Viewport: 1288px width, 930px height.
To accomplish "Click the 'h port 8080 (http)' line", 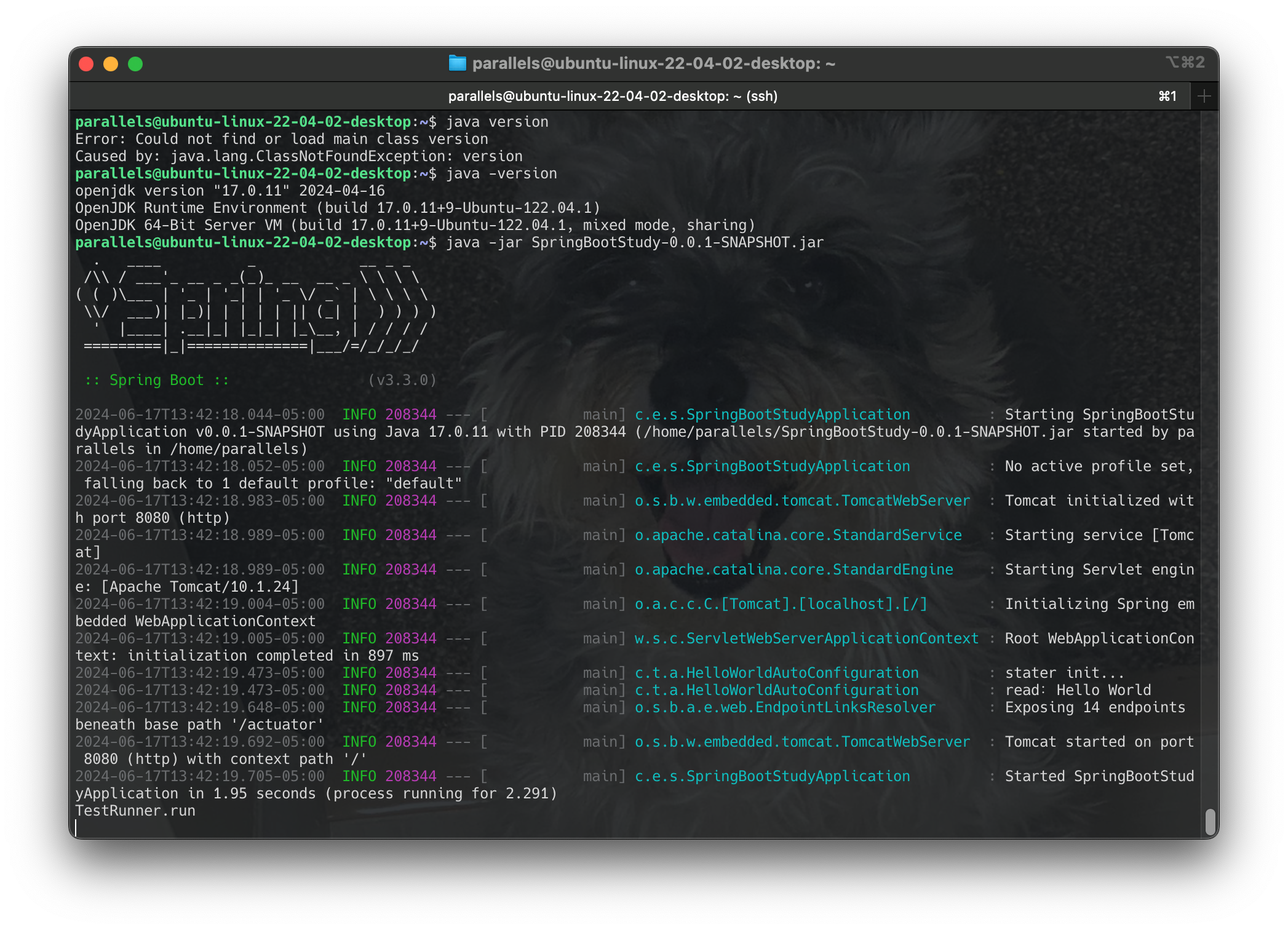I will [x=153, y=518].
